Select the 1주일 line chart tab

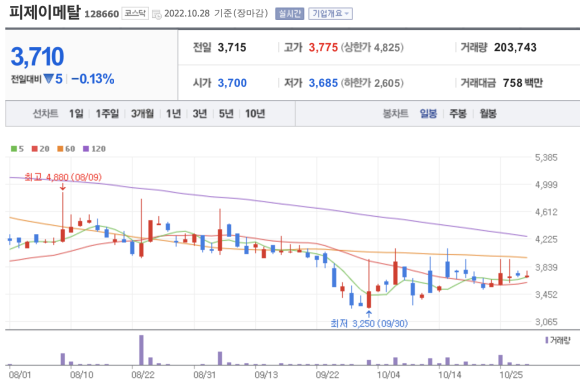(107, 114)
